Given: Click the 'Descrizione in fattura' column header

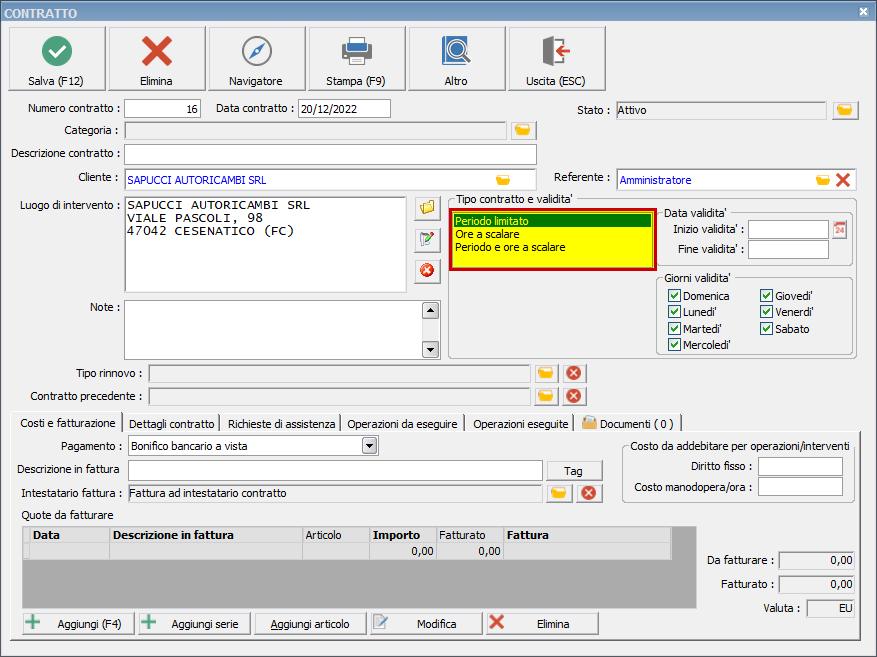Looking at the screenshot, I should (x=206, y=535).
